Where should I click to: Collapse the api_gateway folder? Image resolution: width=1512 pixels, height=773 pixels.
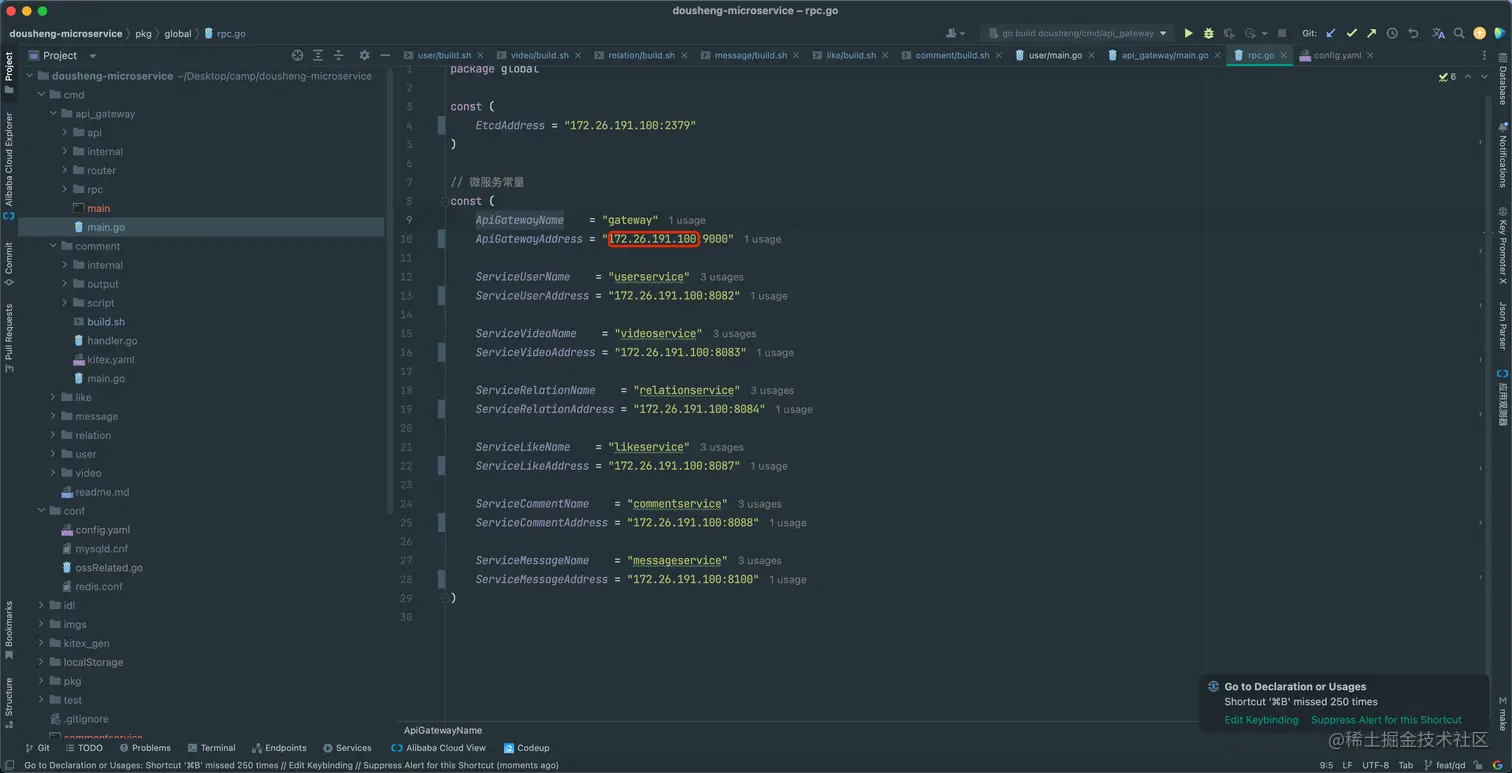54,114
